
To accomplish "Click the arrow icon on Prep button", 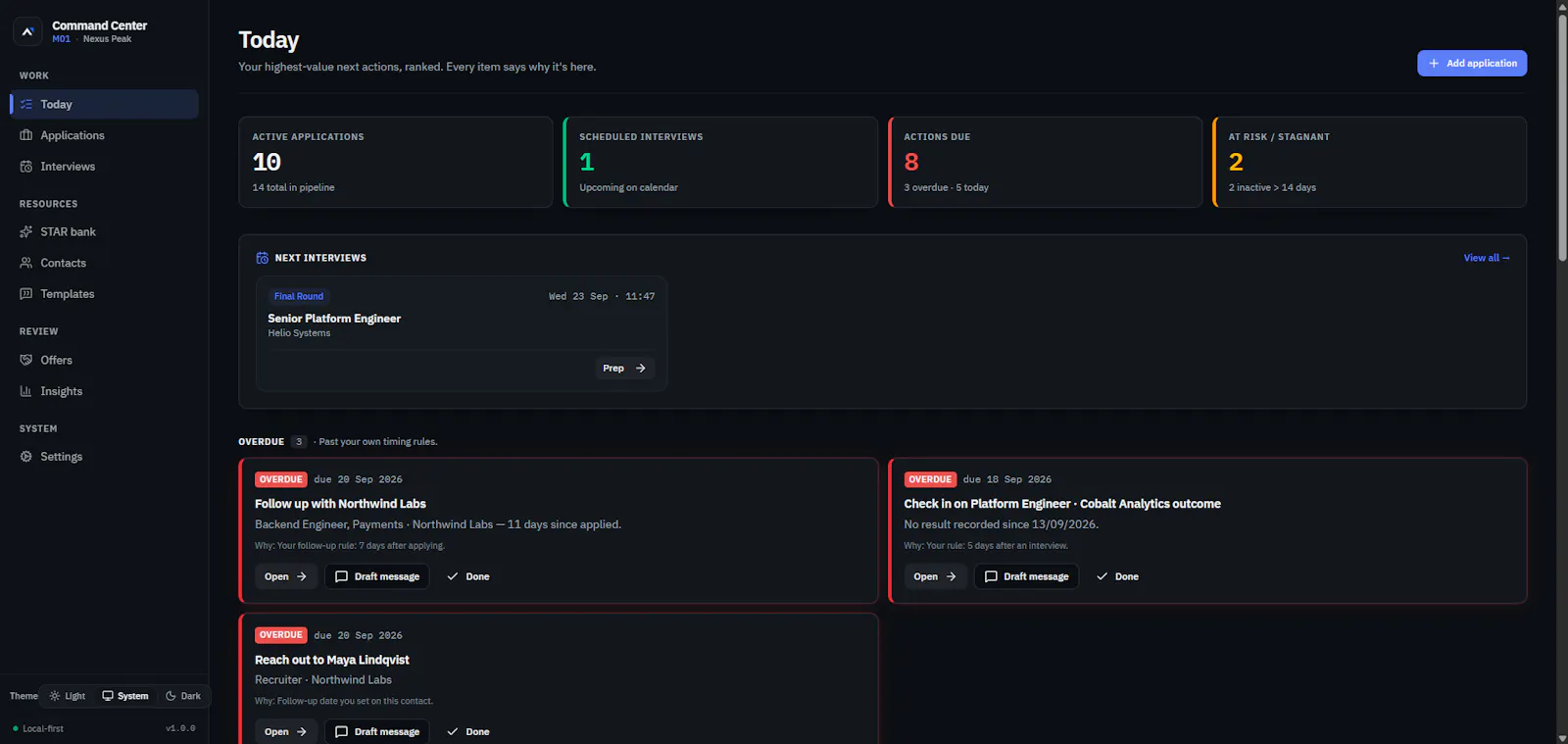I will point(641,369).
